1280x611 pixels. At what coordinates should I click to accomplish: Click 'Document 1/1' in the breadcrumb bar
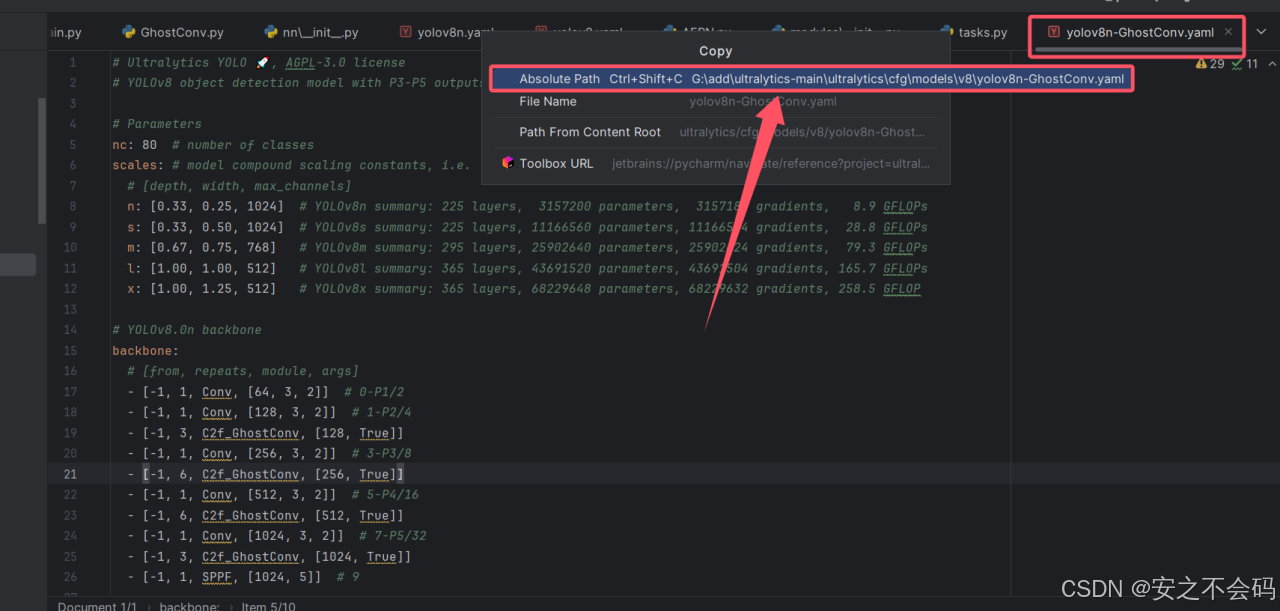click(x=97, y=606)
